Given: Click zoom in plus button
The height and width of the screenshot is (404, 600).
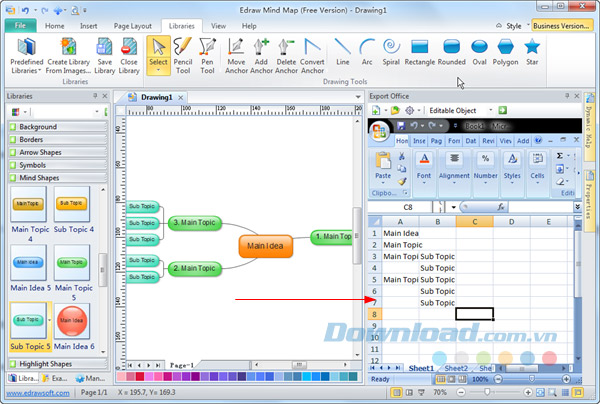Looking at the screenshot, I should pyautogui.click(x=528, y=392).
